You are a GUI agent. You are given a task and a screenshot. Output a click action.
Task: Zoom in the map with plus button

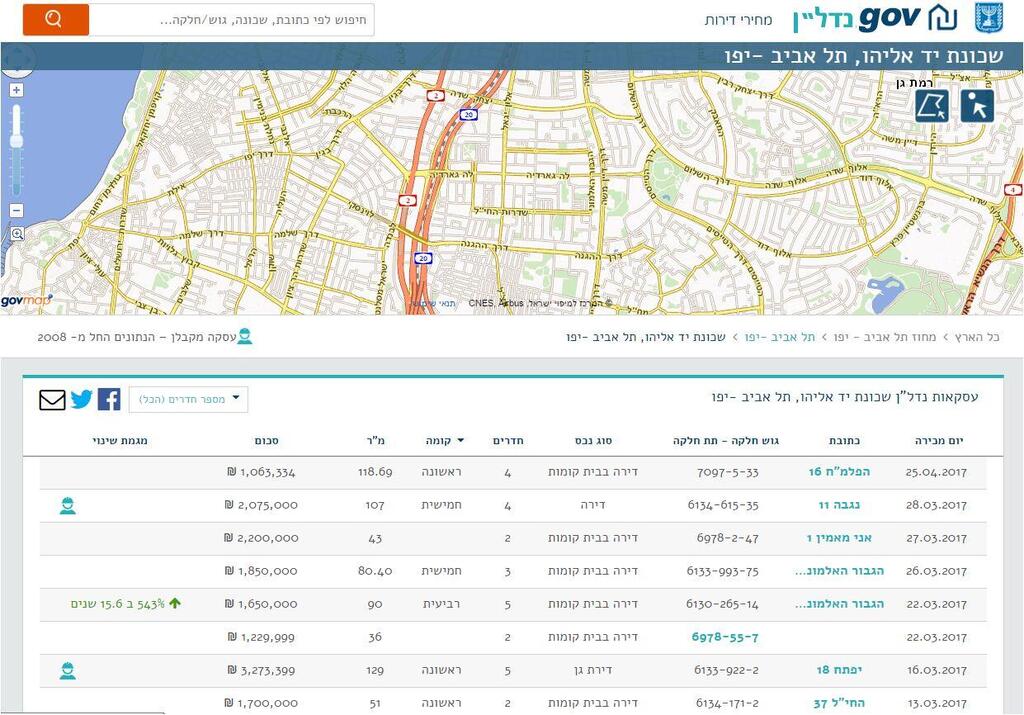tap(16, 91)
